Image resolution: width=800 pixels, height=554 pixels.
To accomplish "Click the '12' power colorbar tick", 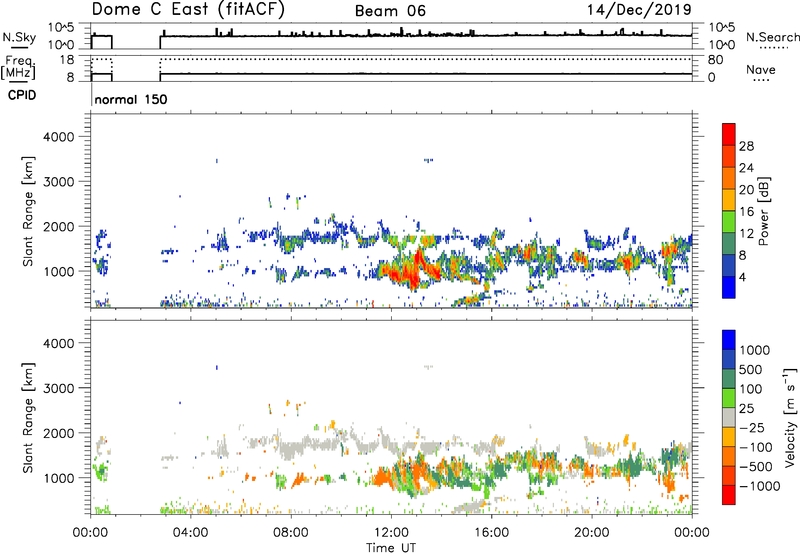I will click(x=746, y=234).
